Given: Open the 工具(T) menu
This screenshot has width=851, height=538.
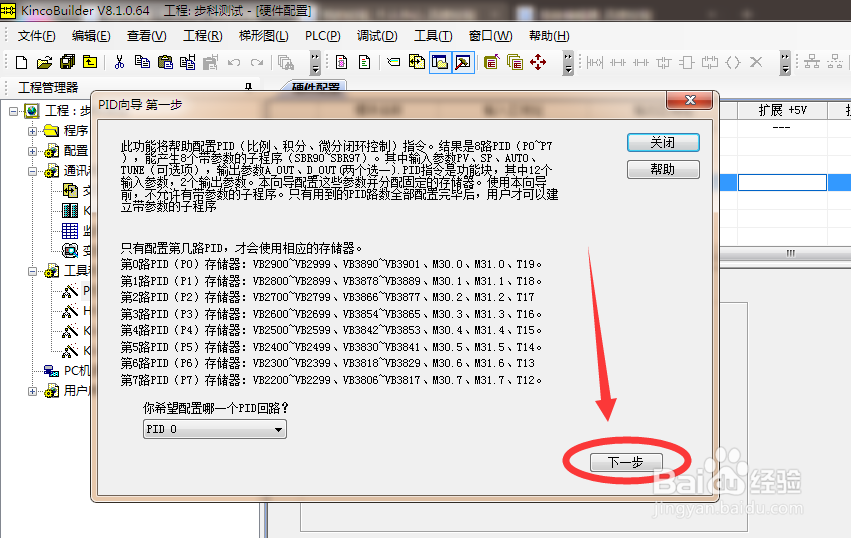Looking at the screenshot, I should pos(433,36).
